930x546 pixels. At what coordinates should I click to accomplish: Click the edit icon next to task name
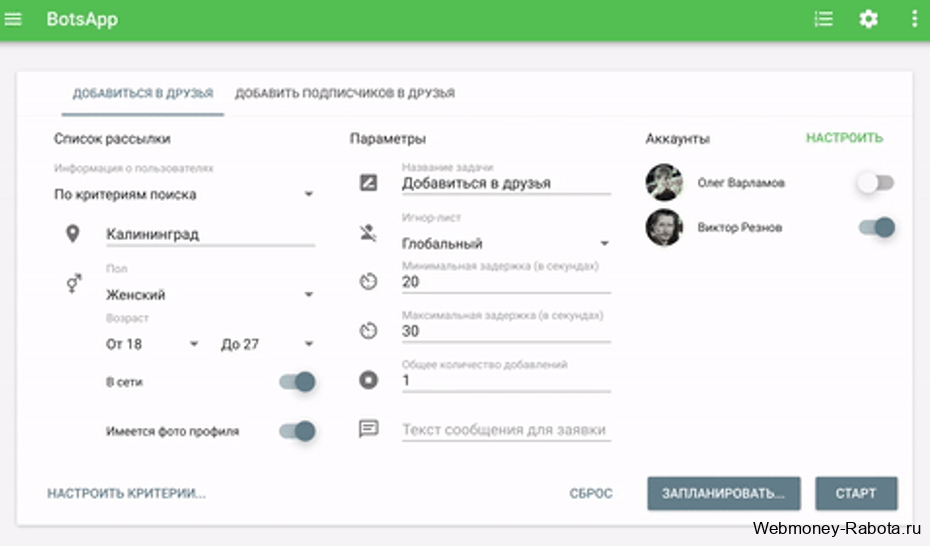tap(368, 182)
